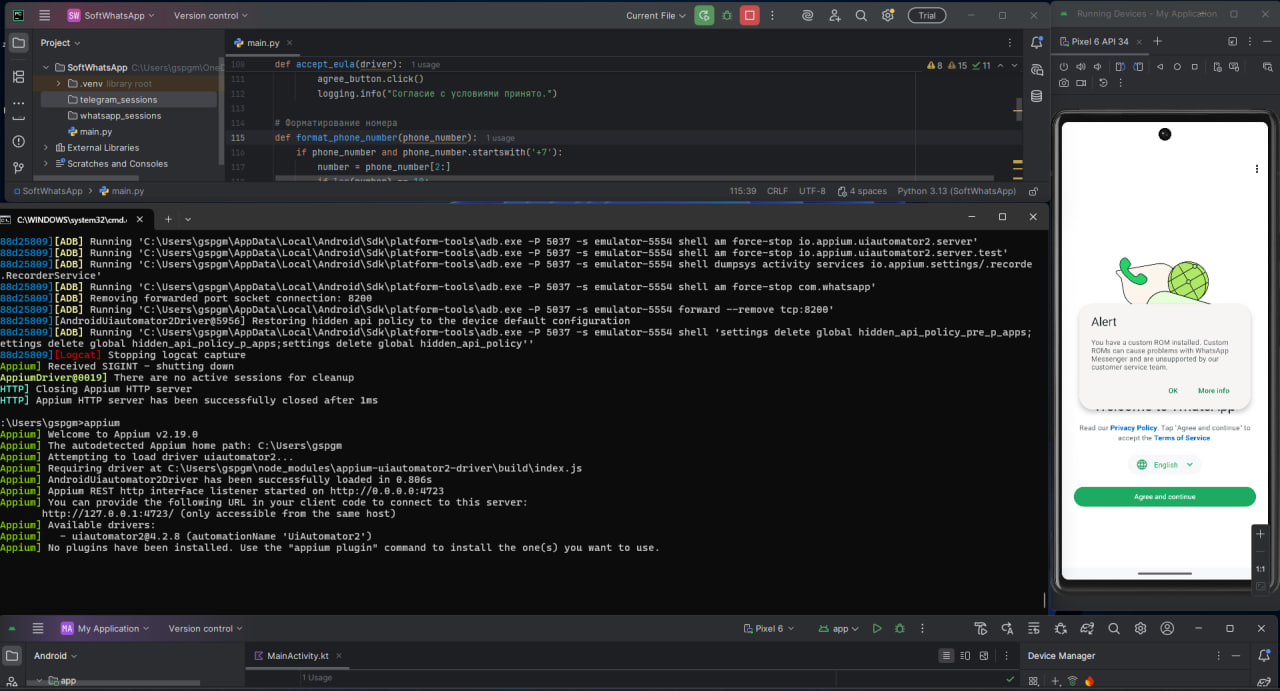Click the 4 spaces indent setting

[x=861, y=191]
